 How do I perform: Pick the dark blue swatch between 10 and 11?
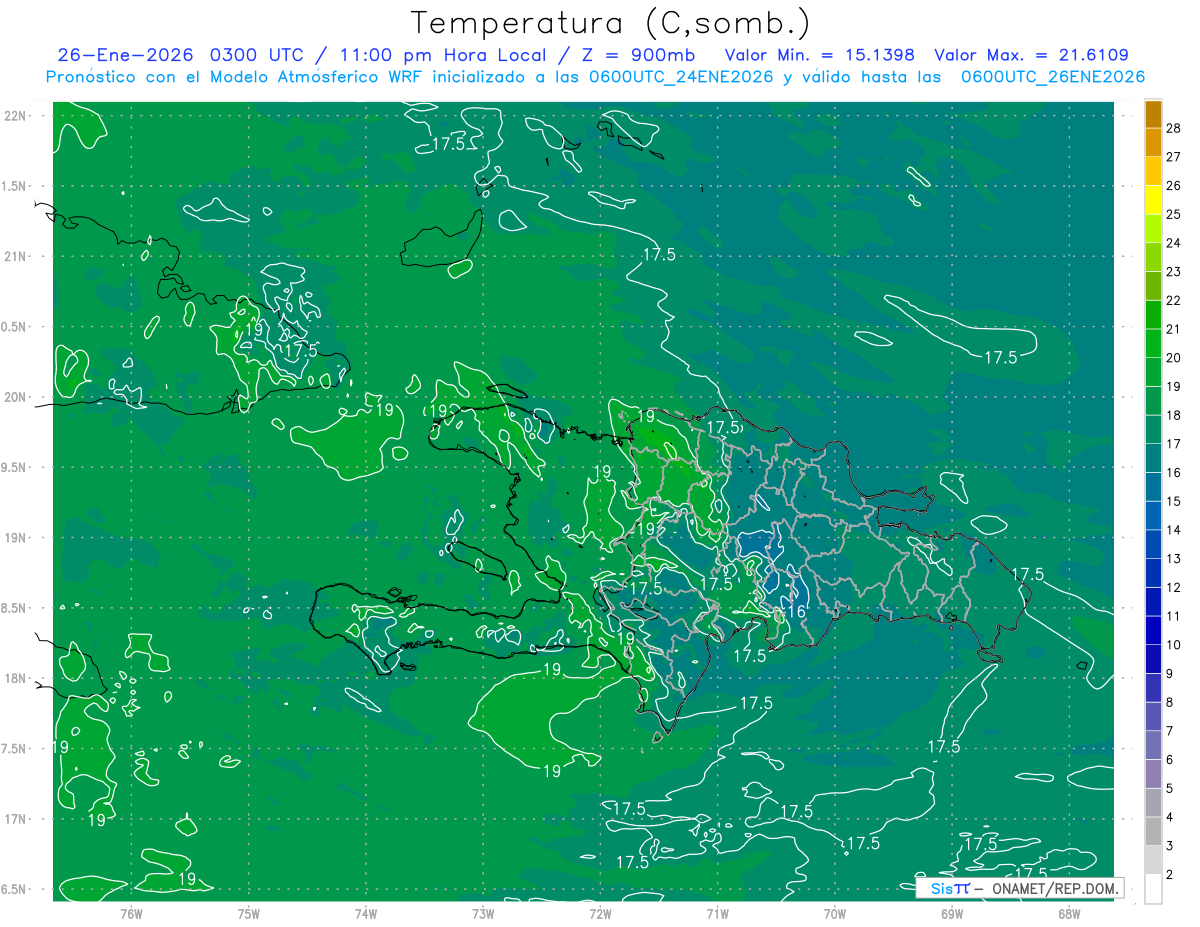pos(1153,631)
